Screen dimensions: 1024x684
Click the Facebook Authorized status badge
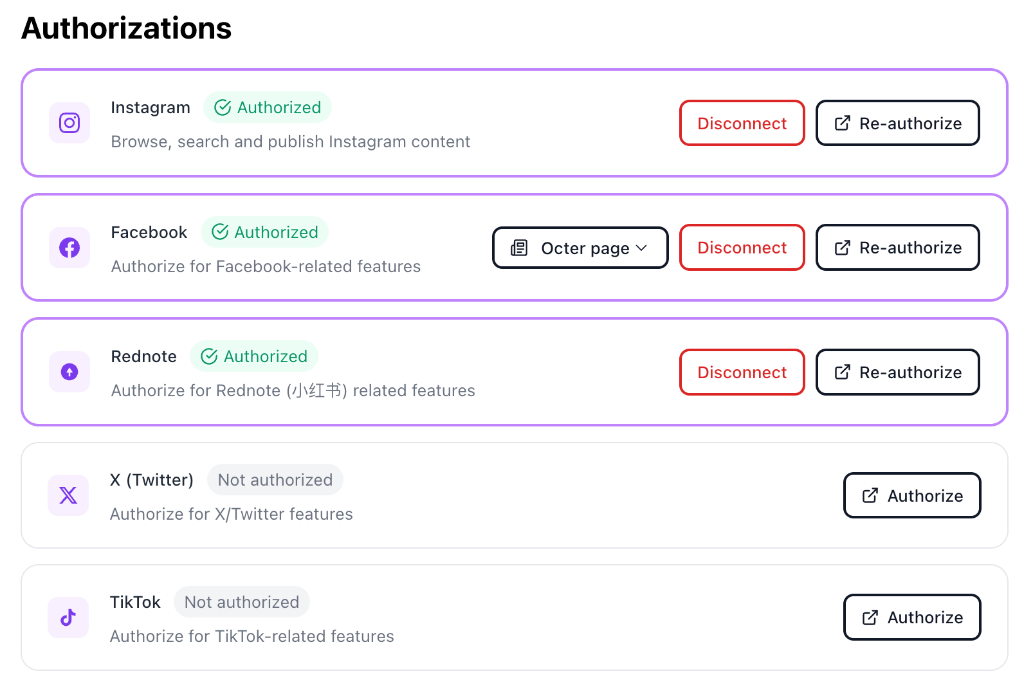[264, 232]
